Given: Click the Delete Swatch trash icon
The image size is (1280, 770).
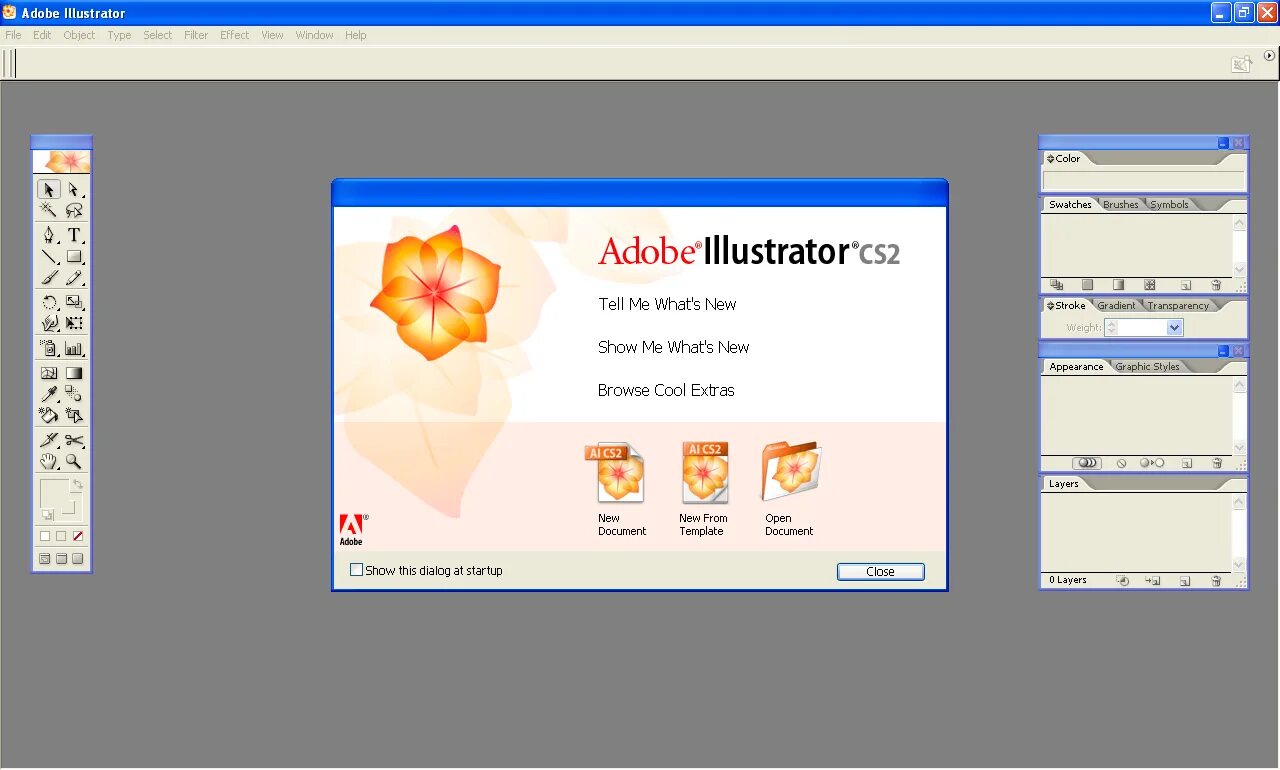Looking at the screenshot, I should pos(1217,285).
